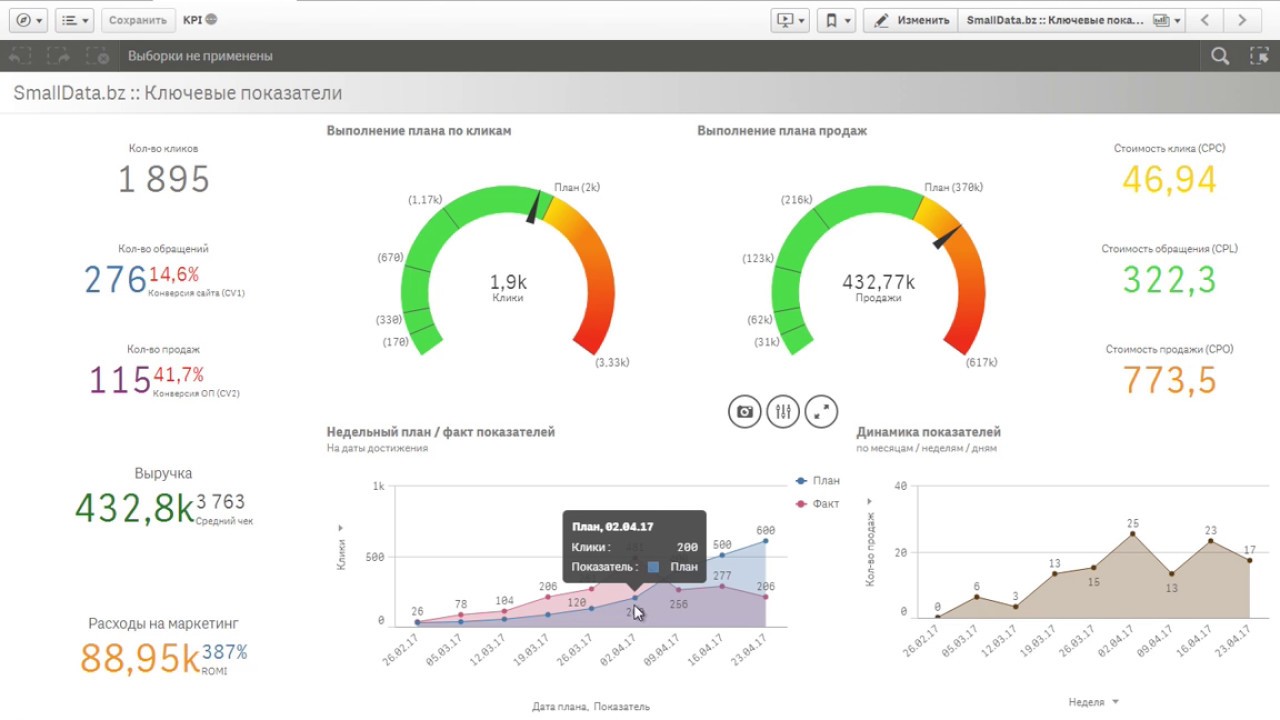
Task: Click the Средний чек 3 763 value
Action: pos(221,502)
